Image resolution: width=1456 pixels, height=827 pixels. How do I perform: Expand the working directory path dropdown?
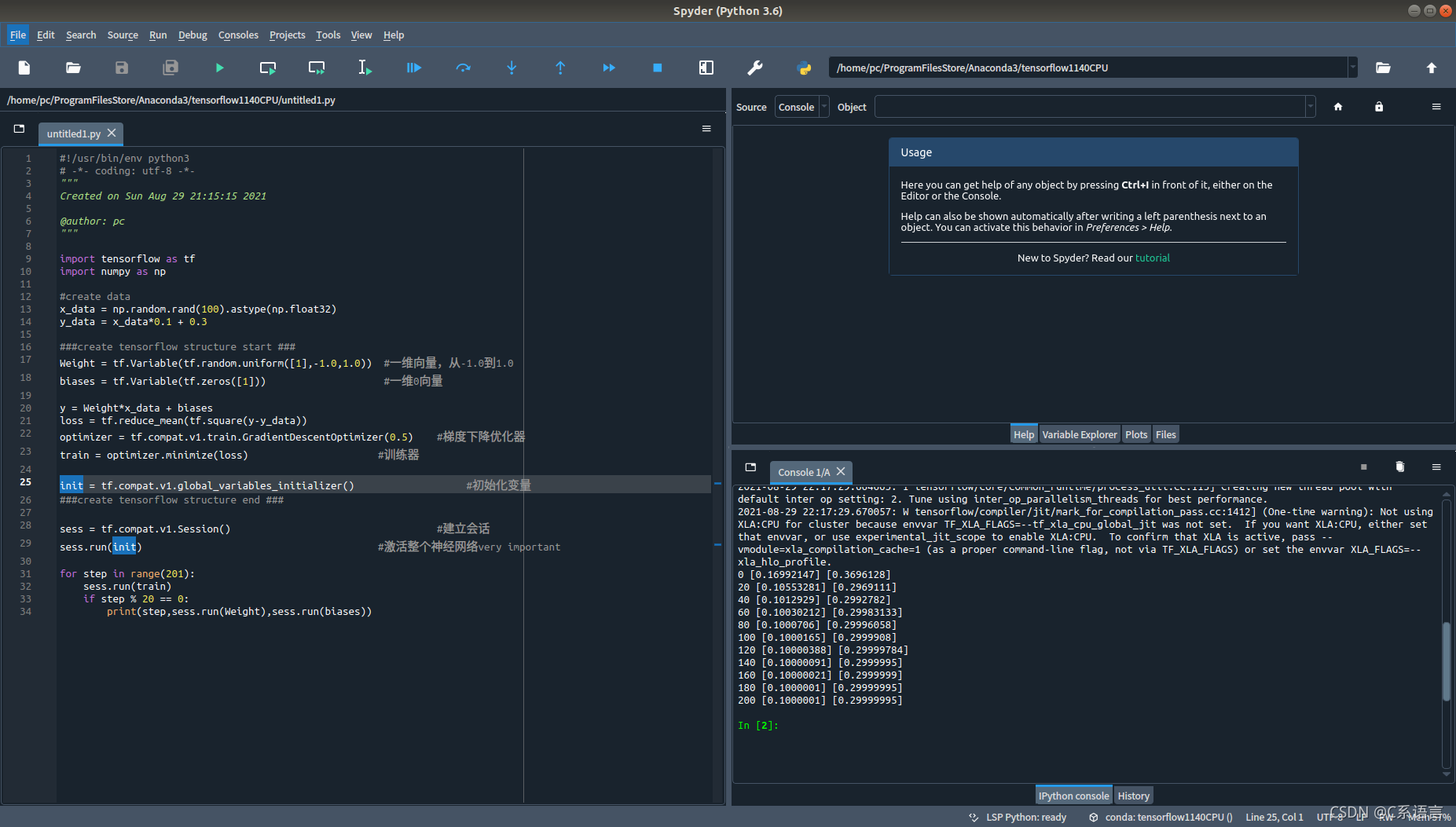click(x=1352, y=68)
